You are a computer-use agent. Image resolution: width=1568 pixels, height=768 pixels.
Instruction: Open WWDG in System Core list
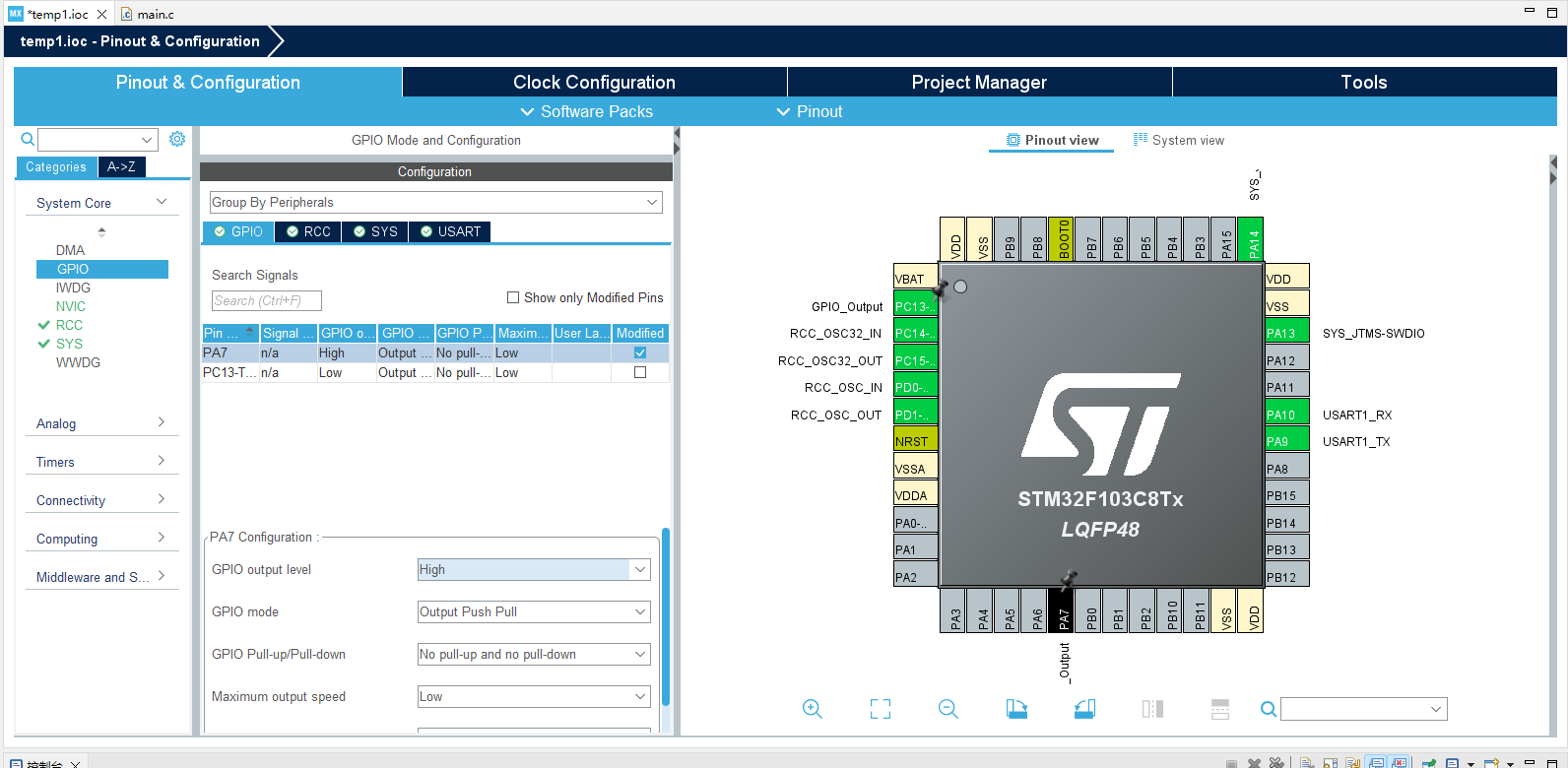click(x=78, y=362)
